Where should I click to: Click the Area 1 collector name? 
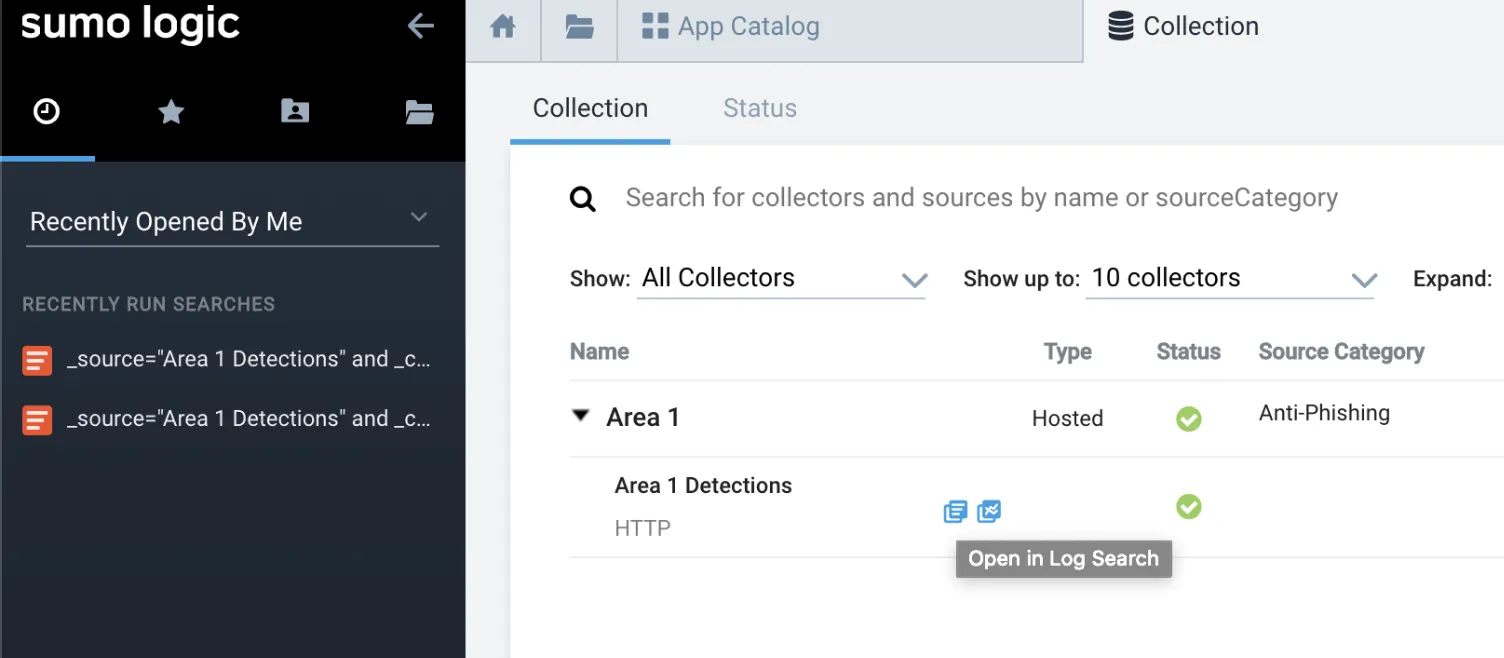pyautogui.click(x=642, y=418)
